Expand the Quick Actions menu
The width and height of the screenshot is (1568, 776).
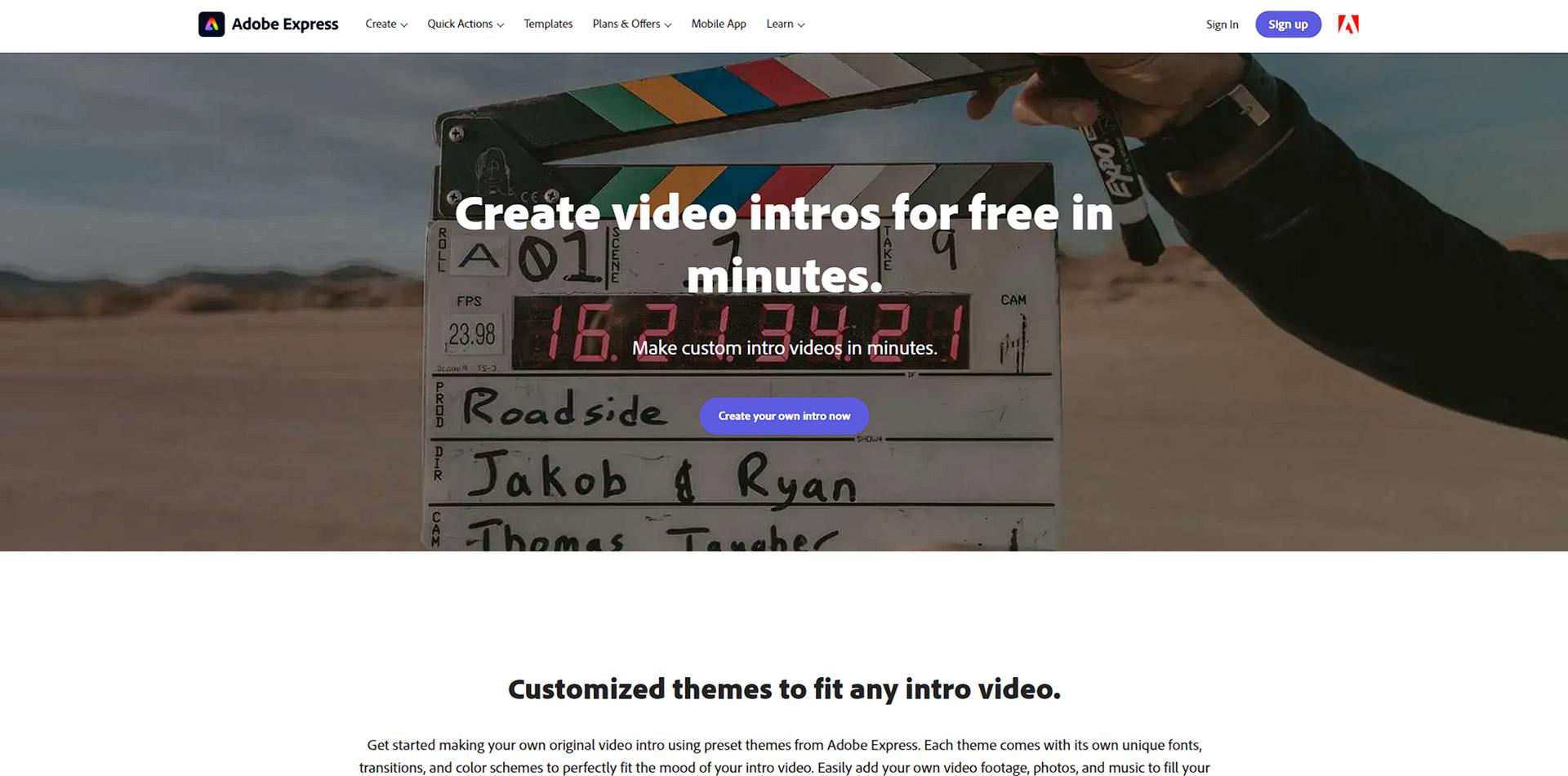point(465,24)
